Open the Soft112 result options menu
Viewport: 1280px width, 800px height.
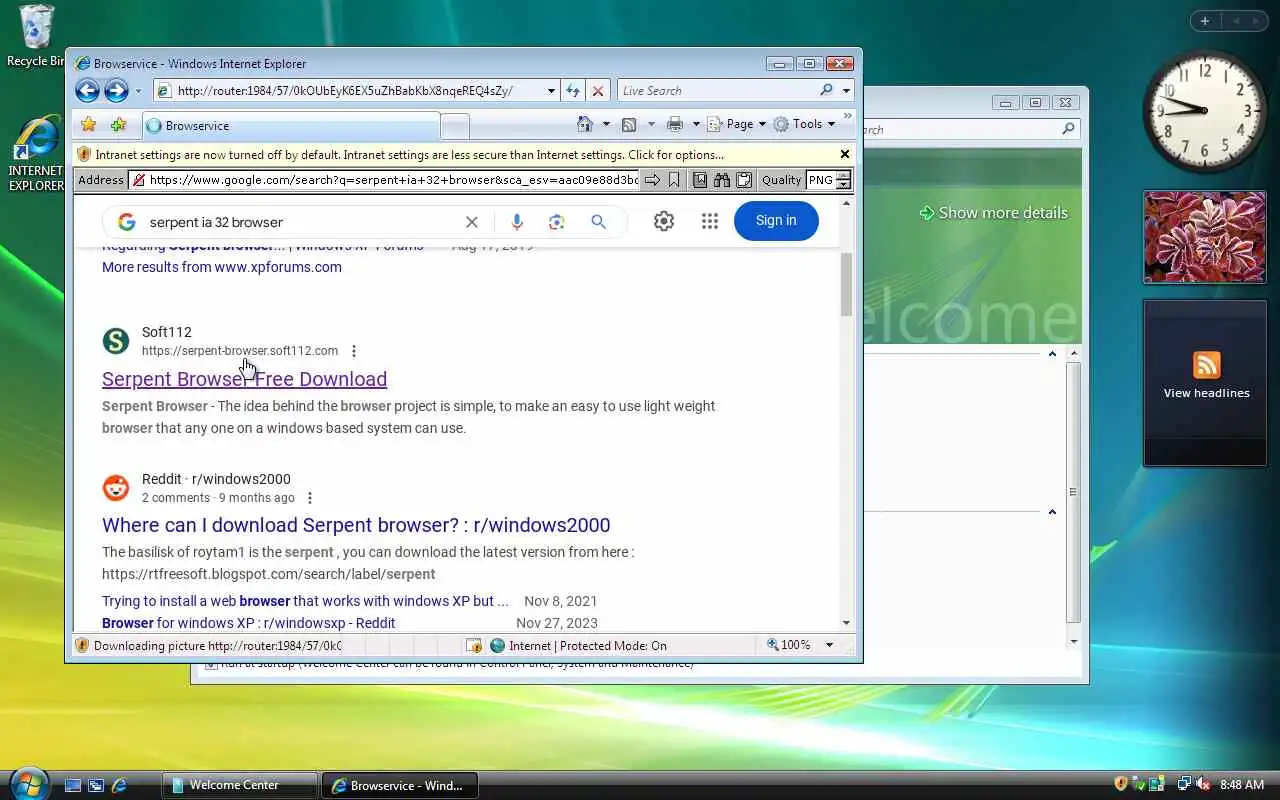coord(354,351)
